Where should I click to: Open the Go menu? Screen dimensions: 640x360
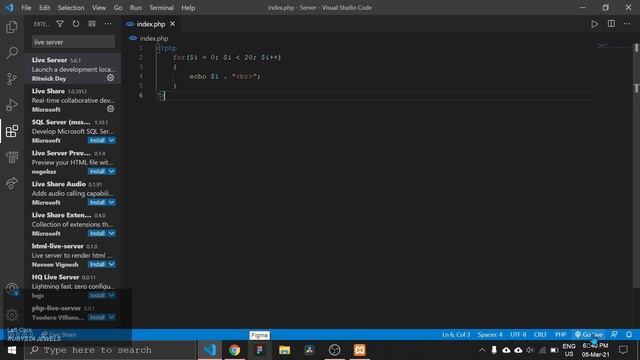click(x=118, y=8)
